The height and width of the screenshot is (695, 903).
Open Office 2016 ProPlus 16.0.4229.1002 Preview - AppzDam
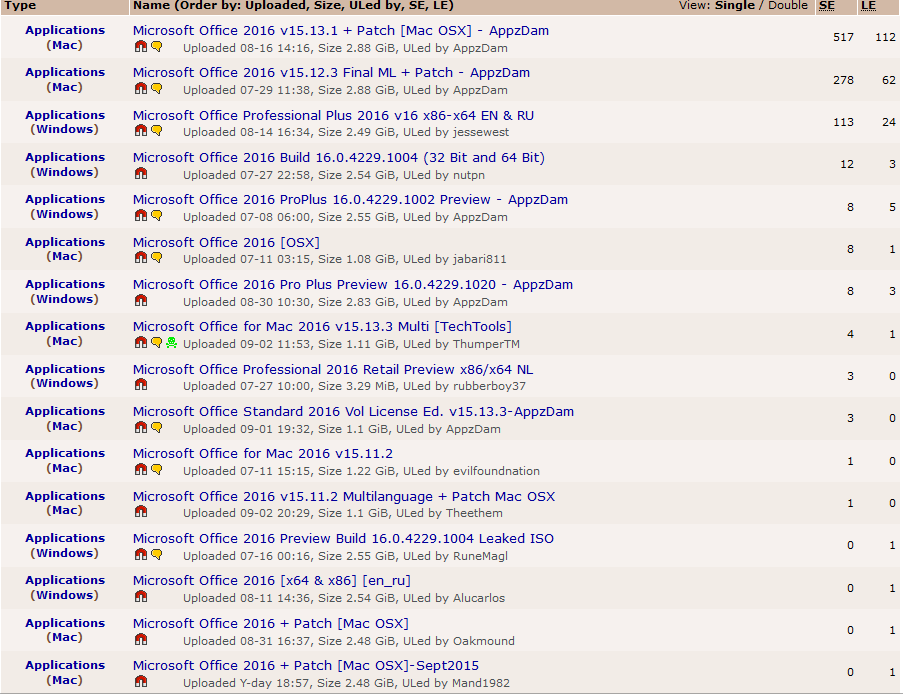click(x=351, y=199)
